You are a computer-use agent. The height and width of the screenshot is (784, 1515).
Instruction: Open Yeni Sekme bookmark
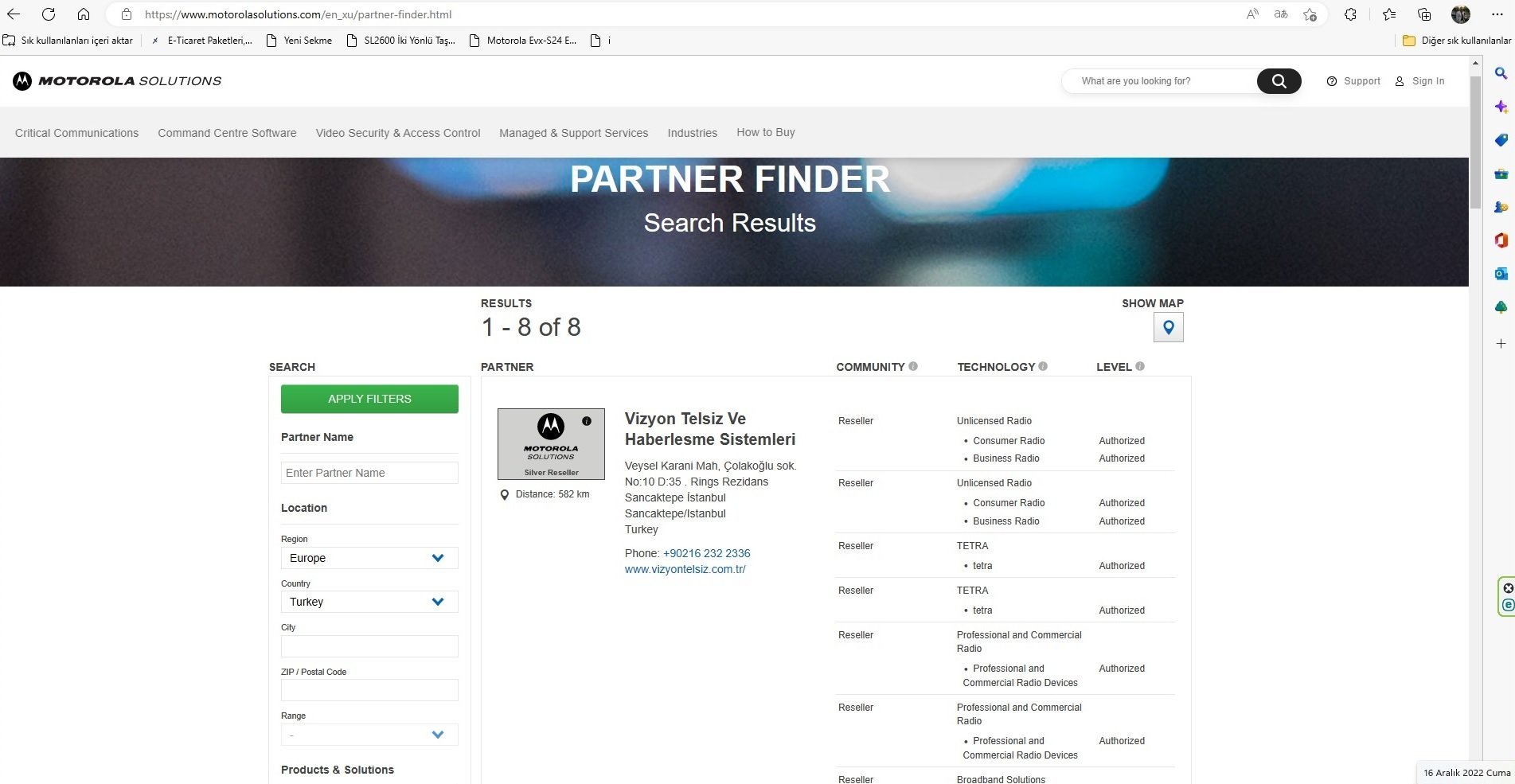pos(299,40)
